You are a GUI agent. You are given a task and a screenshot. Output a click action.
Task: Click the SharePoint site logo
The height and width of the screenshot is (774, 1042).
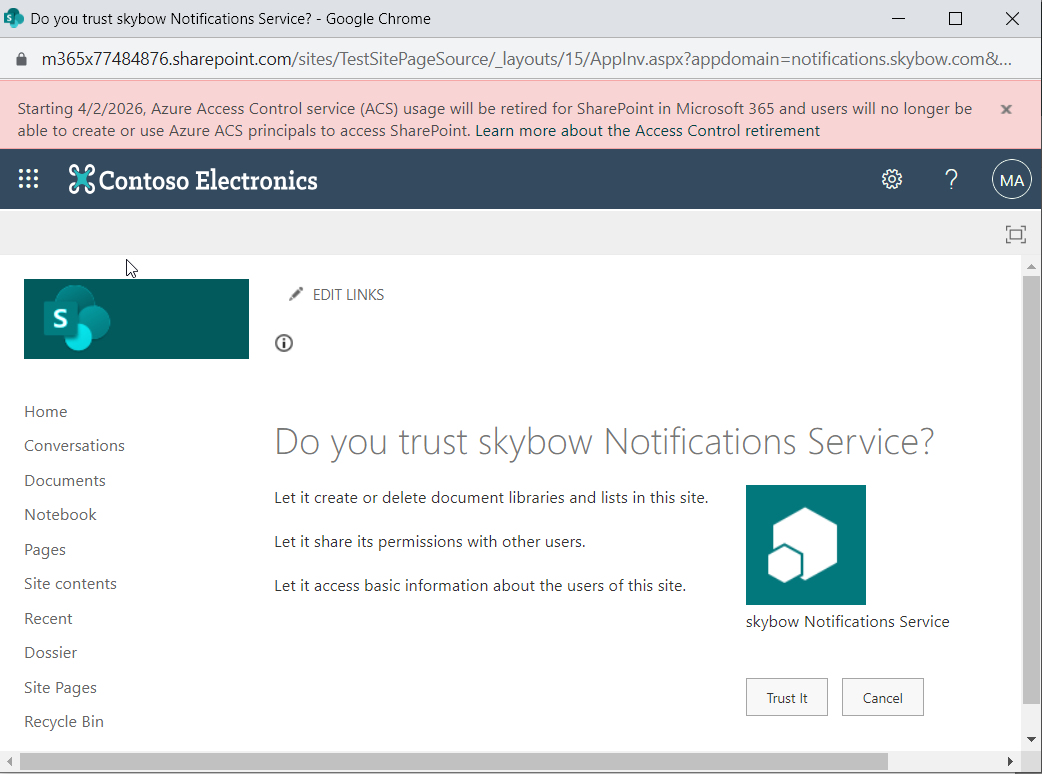pyautogui.click(x=136, y=319)
